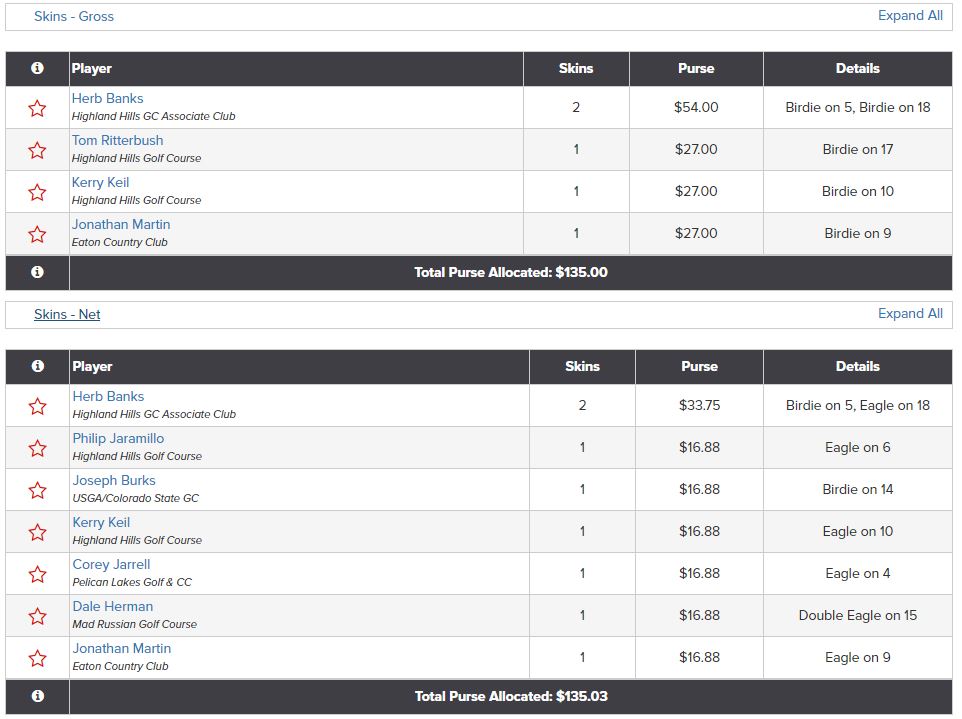Expand All for Skins - Net section

[910, 313]
